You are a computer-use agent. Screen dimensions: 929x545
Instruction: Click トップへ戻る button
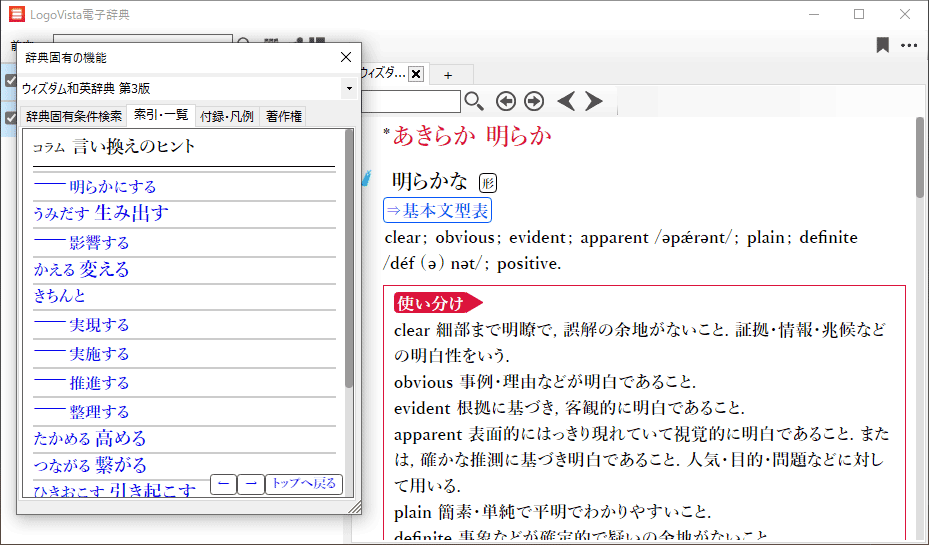coord(304,484)
